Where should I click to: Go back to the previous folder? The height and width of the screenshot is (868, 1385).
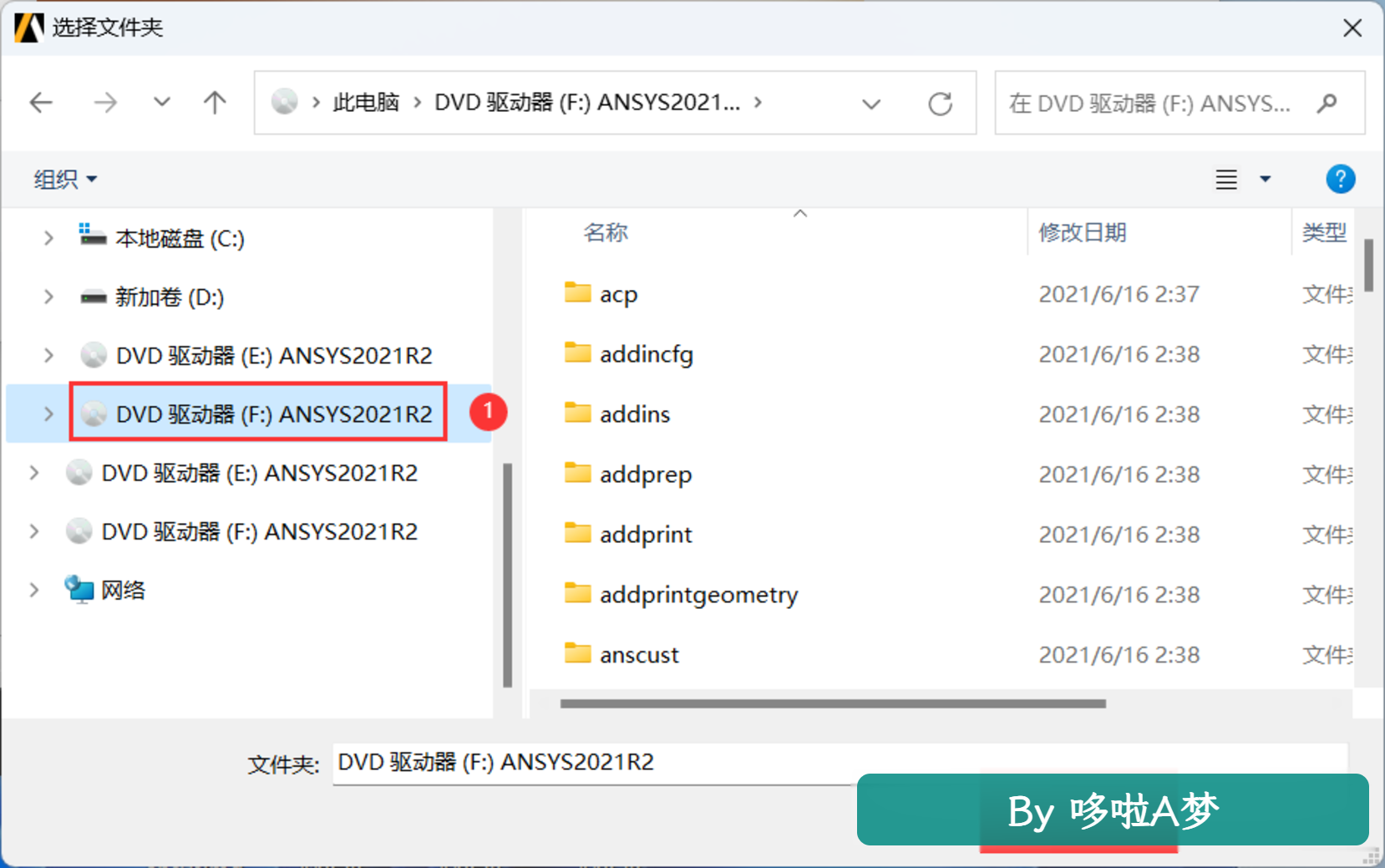point(41,103)
